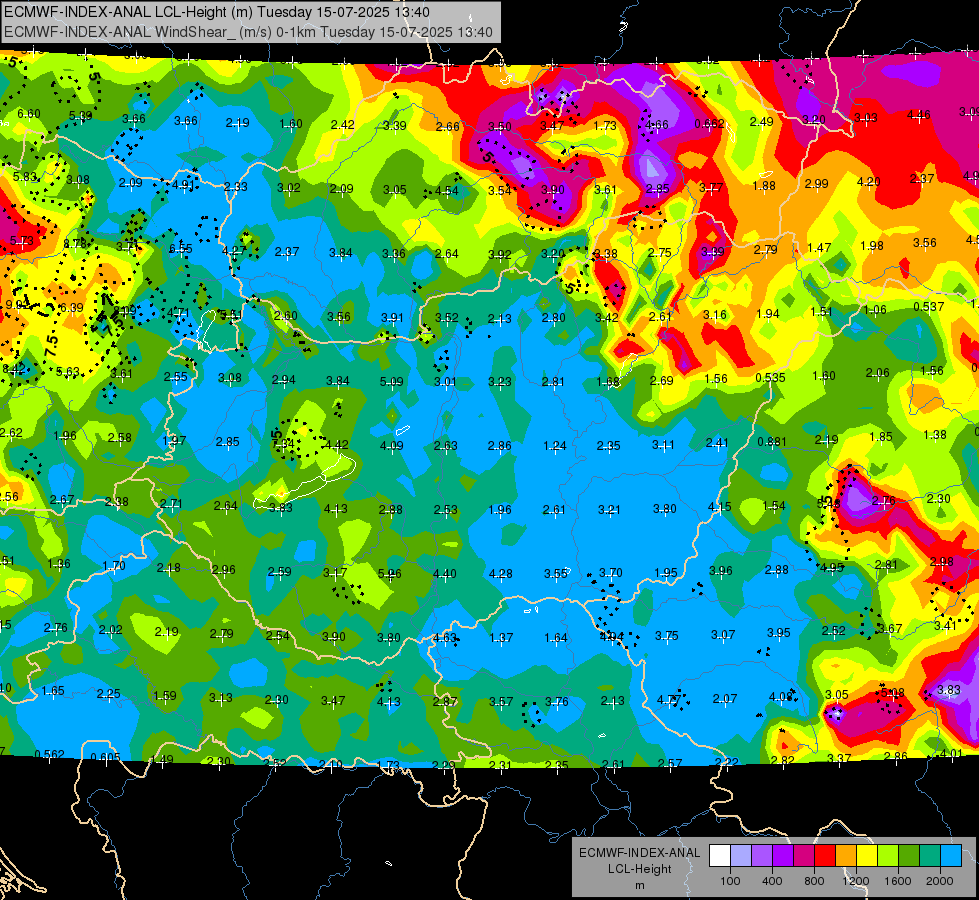Click the wind shear value 0.662

tap(709, 124)
